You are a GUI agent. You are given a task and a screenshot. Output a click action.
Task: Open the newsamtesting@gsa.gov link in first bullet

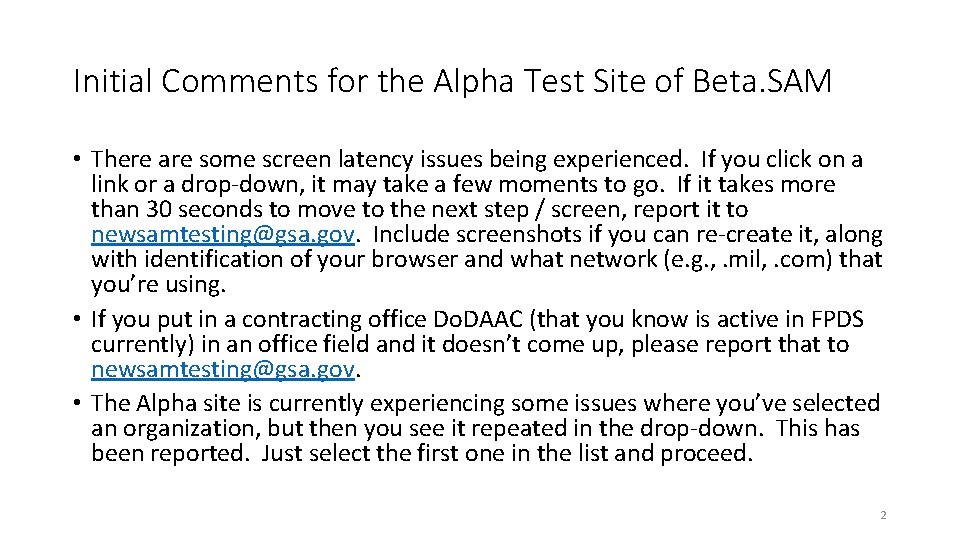(223, 234)
